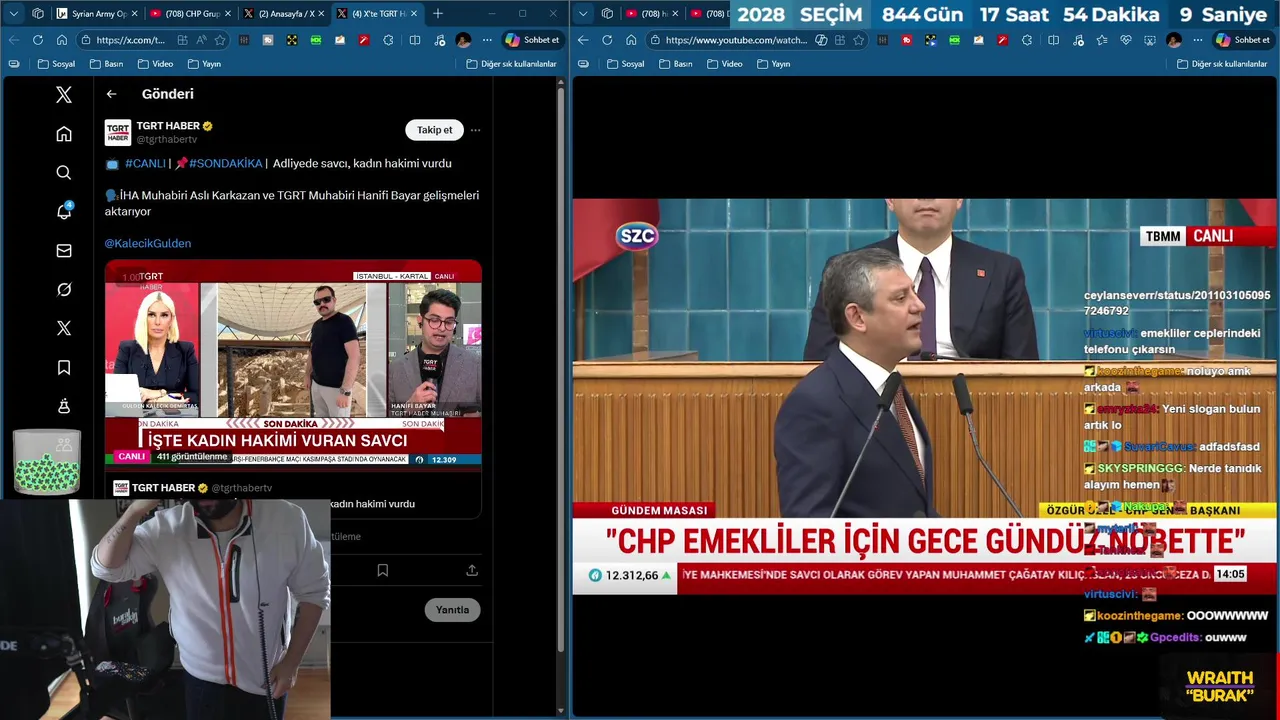Toggle bookmark icon under the TGRT post

[x=382, y=570]
